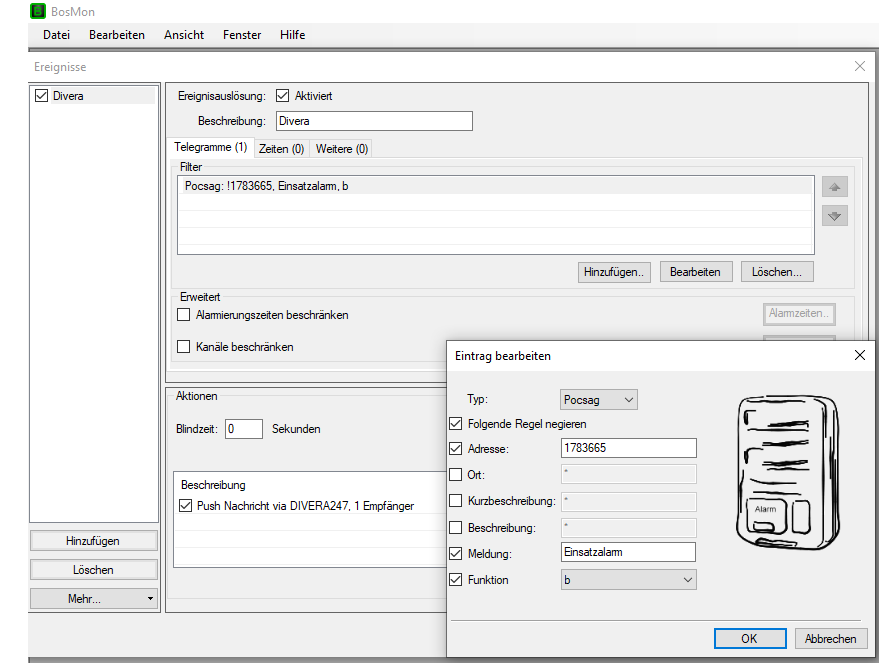Open the Typ Pocsag dropdown
The image size is (879, 663).
(598, 400)
